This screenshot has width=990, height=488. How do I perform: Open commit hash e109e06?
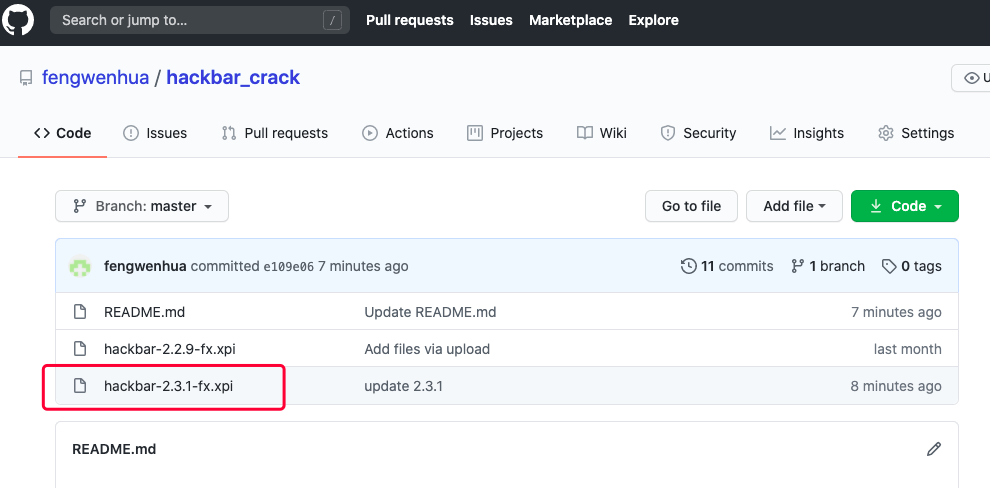[289, 266]
